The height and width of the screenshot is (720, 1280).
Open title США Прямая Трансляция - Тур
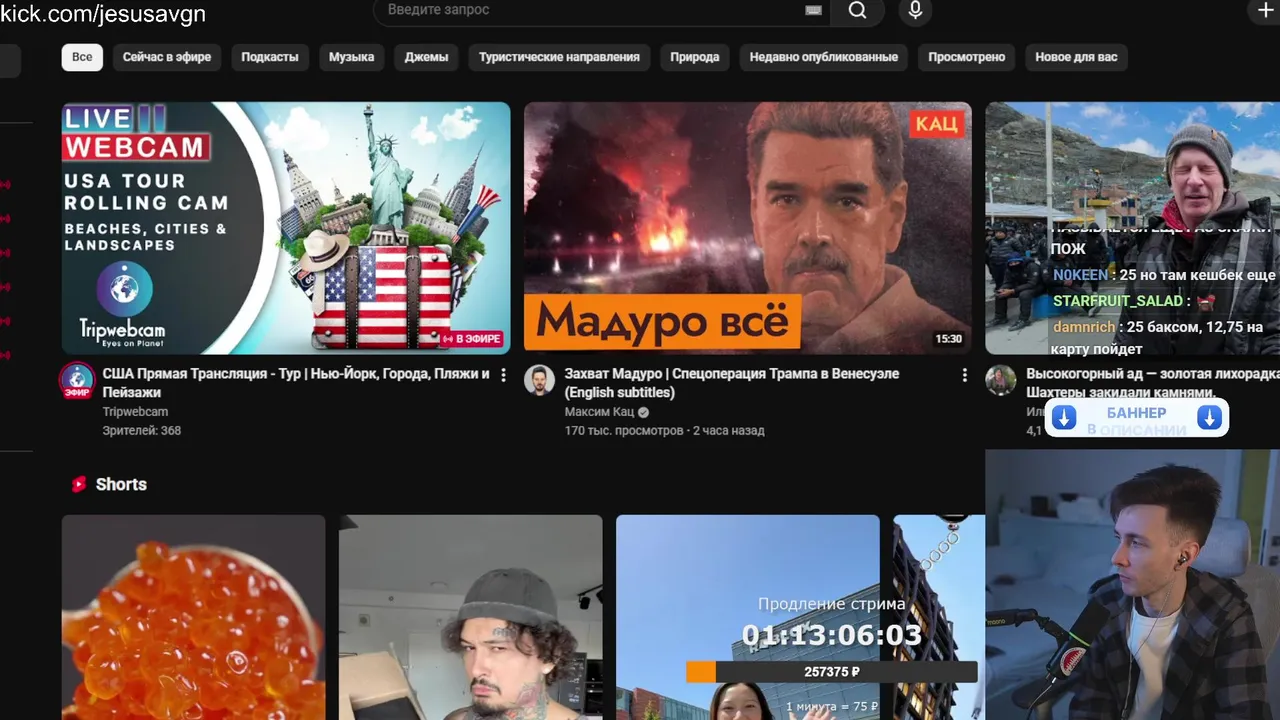click(x=296, y=383)
